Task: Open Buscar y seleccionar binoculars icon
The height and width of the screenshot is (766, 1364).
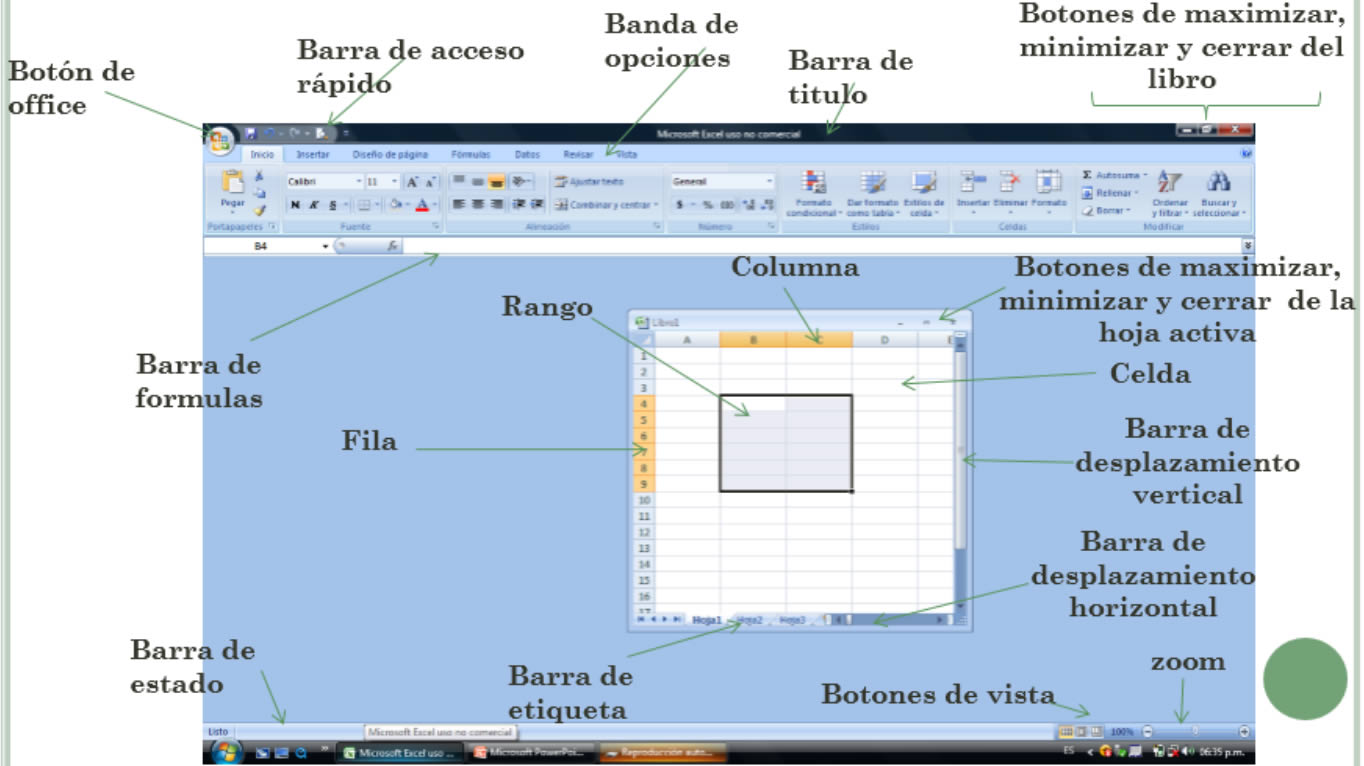Action: click(1218, 183)
